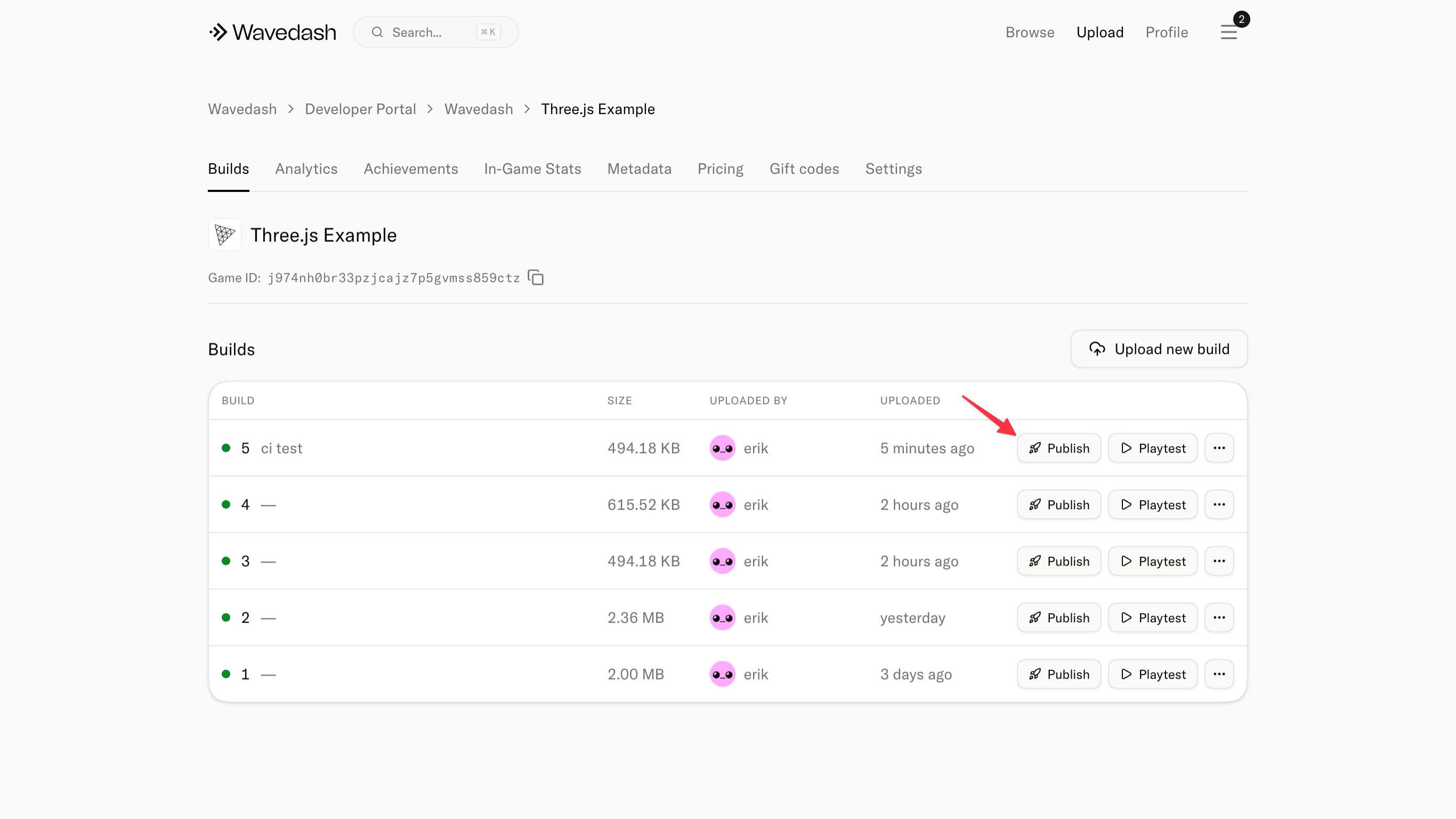Viewport: 1456px width, 819px height.
Task: Focus the Search field
Action: (x=435, y=32)
